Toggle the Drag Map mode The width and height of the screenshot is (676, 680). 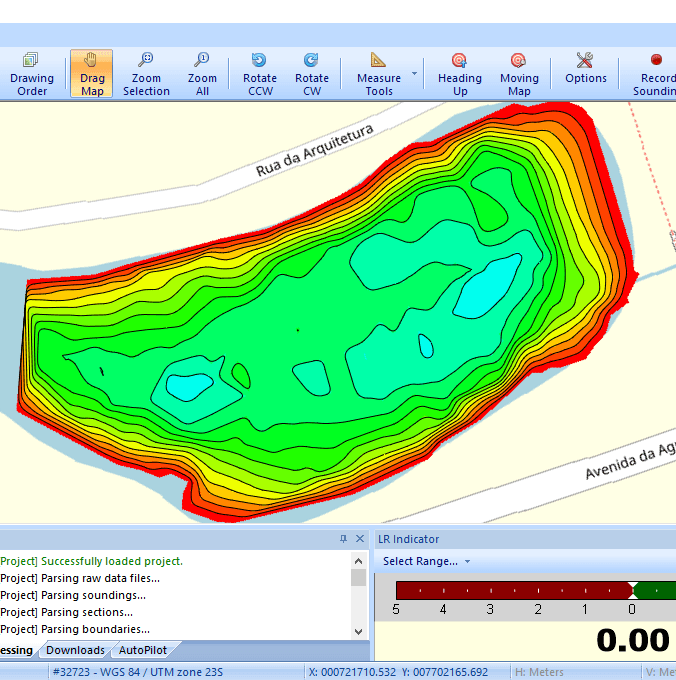pos(92,74)
